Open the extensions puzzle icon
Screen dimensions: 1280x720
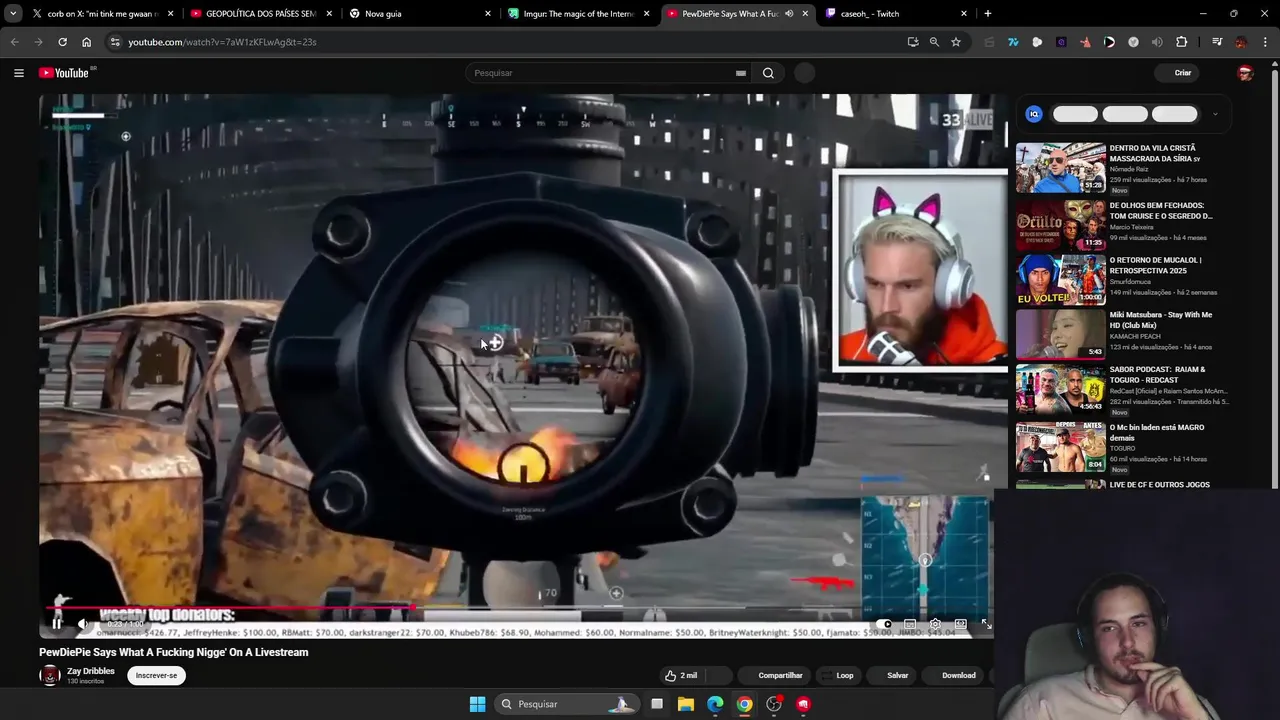pos(1182,42)
